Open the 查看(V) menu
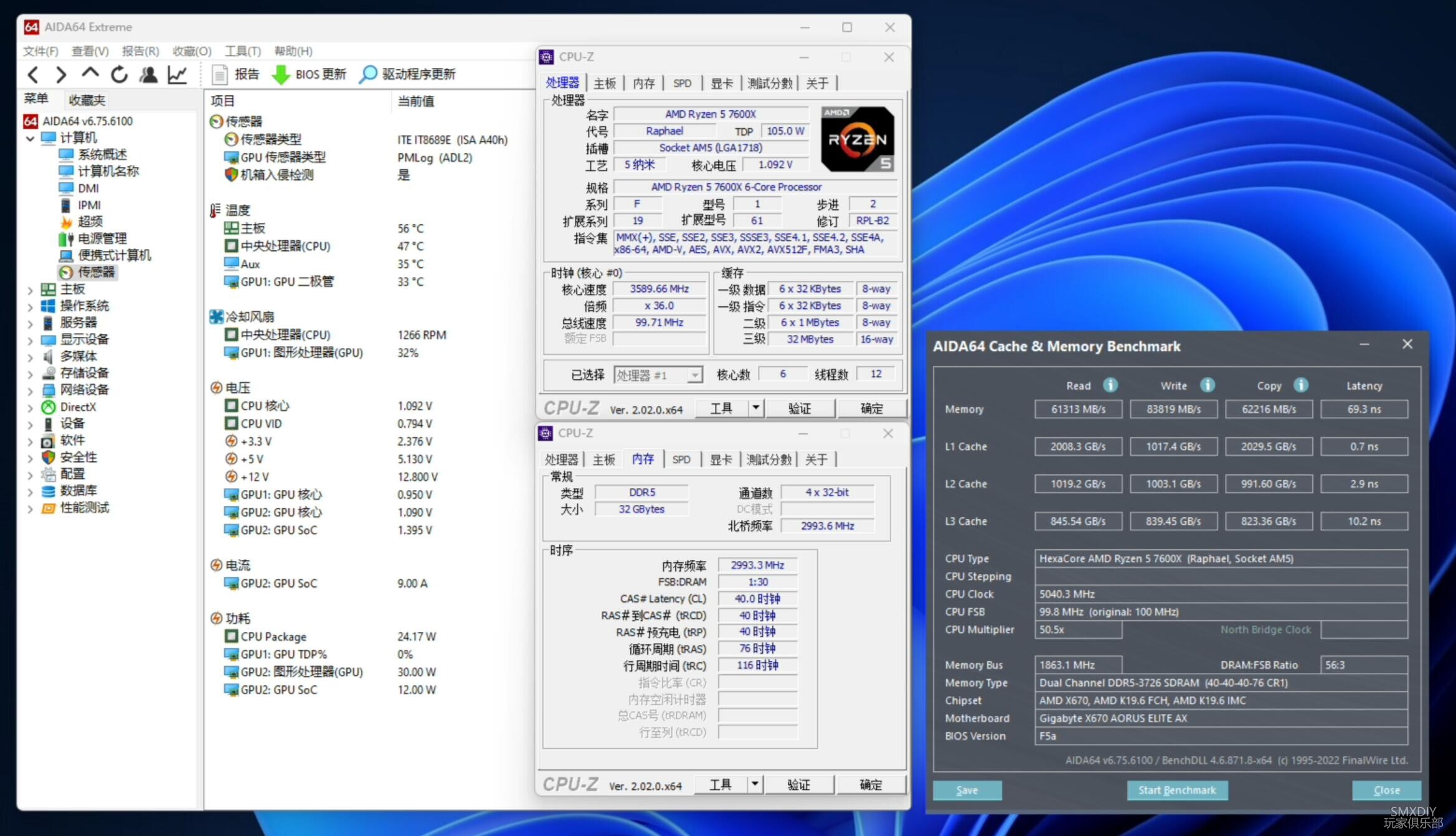The image size is (1456, 836). 90,51
